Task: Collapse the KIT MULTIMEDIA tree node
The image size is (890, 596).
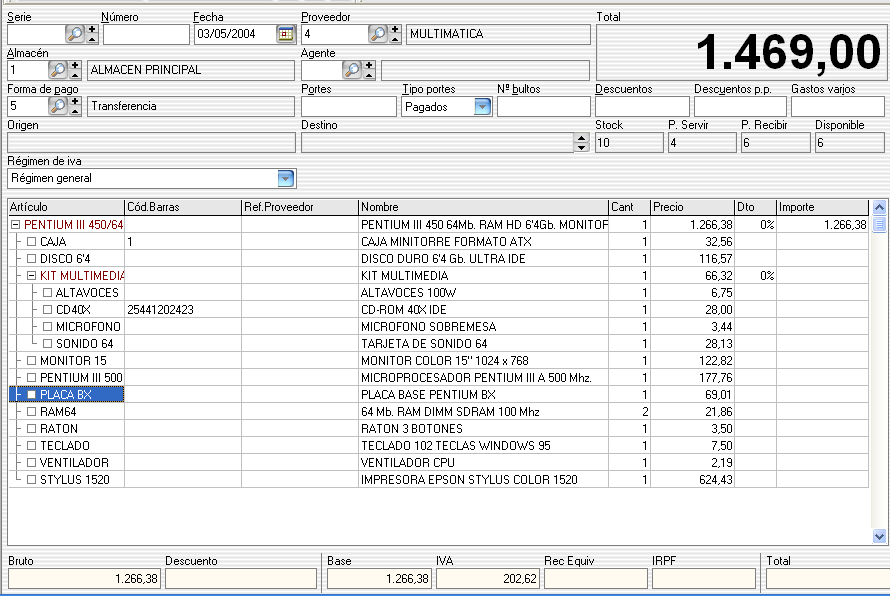Action: click(x=31, y=276)
